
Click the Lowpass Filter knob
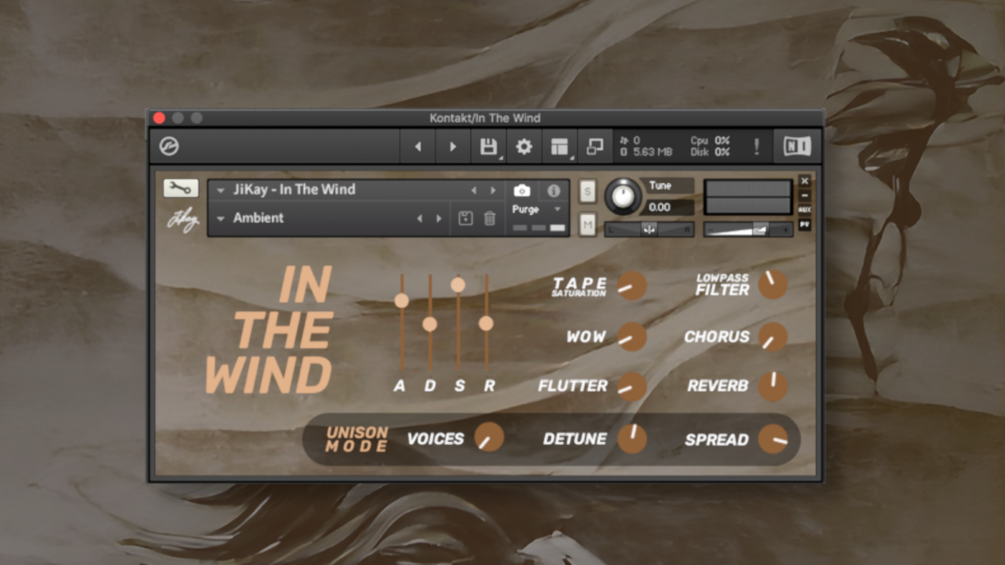(773, 284)
